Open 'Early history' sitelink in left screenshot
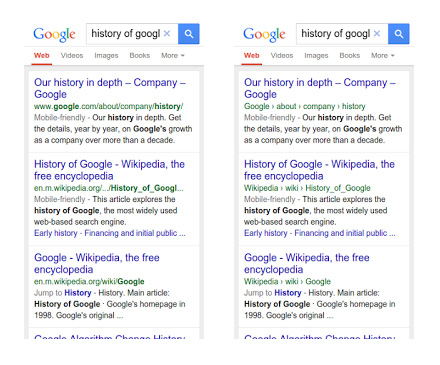 [56, 233]
